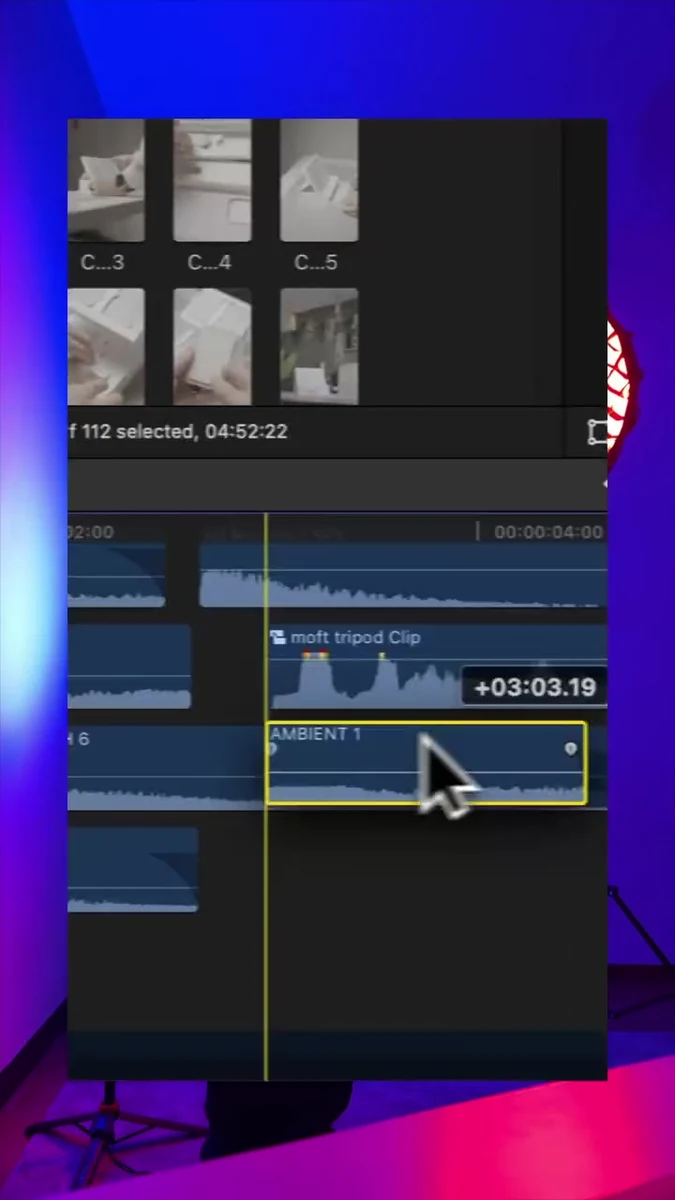The width and height of the screenshot is (675, 1200).
Task: Select the C...5 clip thumbnail
Action: click(x=319, y=180)
